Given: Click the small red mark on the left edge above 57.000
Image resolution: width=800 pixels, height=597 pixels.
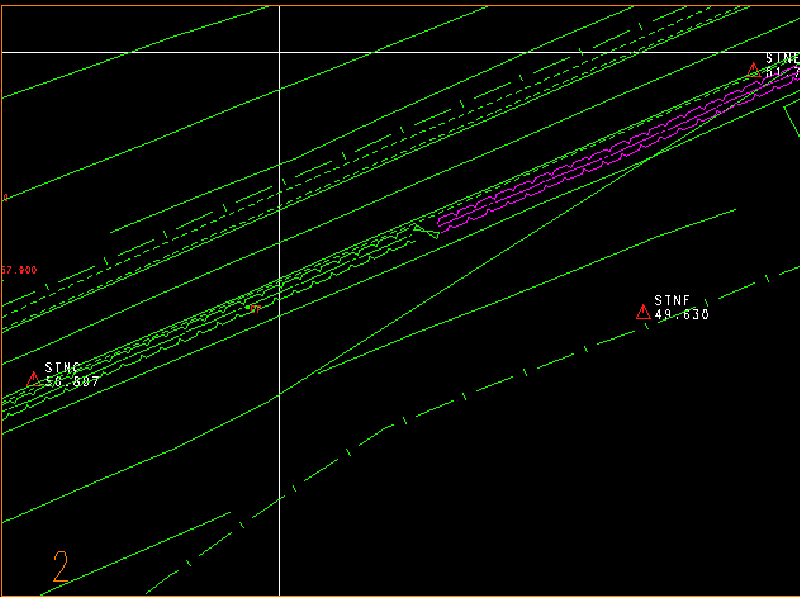Looking at the screenshot, I should (x=5, y=197).
